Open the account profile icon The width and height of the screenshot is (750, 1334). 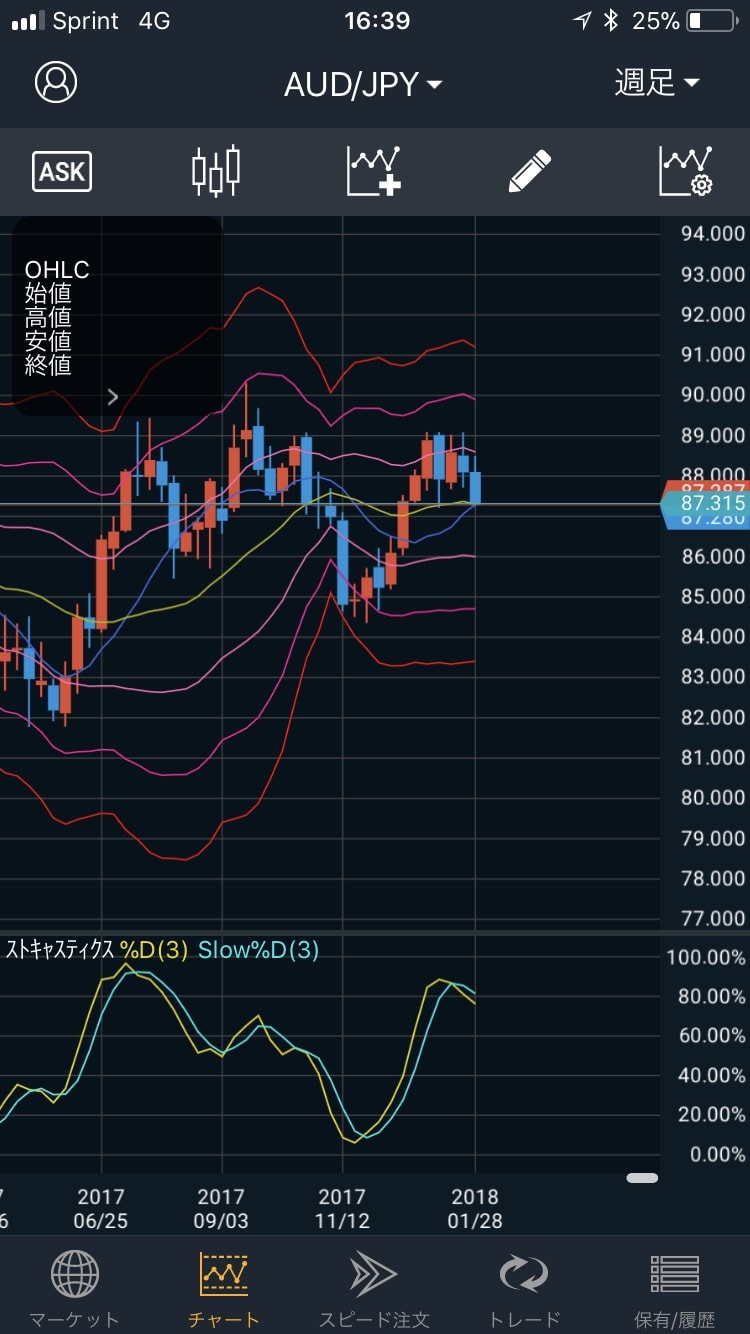(x=56, y=82)
